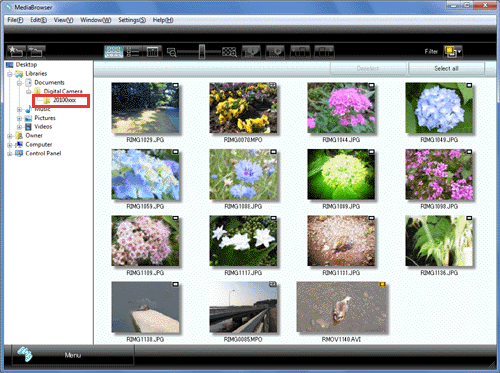Open the Filter dropdown
The height and width of the screenshot is (373, 500).
coord(453,51)
